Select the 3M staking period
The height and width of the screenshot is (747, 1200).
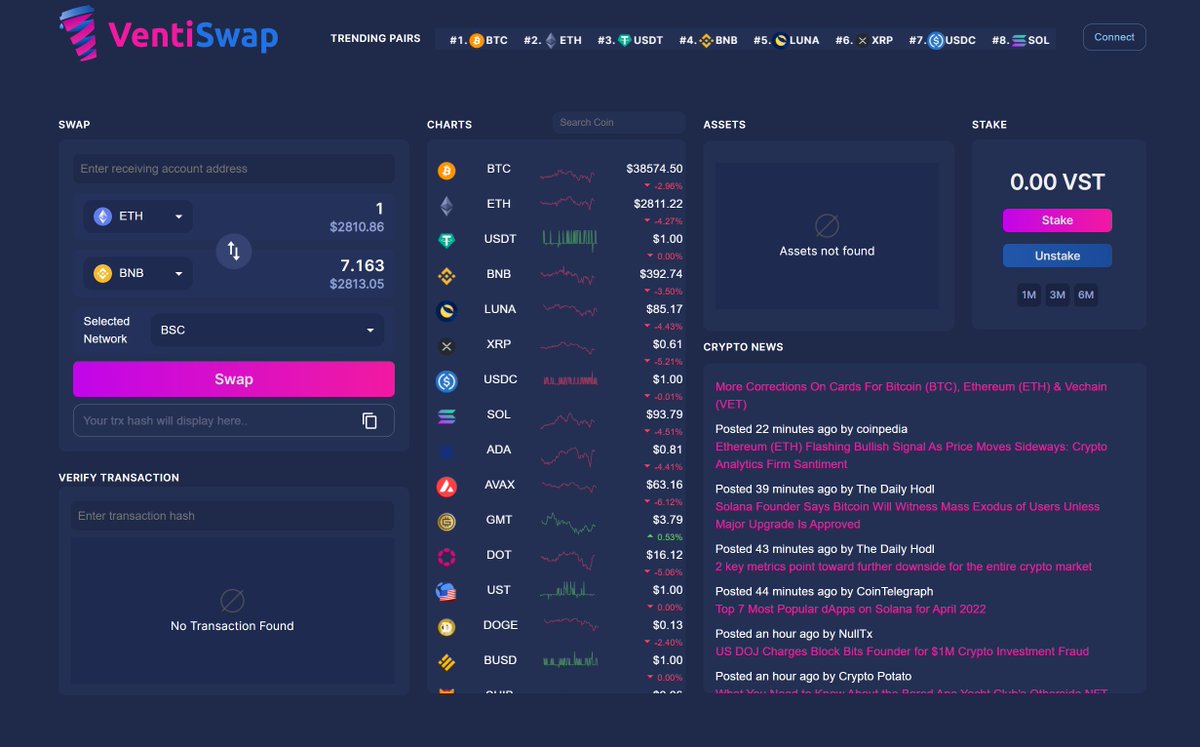(x=1057, y=295)
